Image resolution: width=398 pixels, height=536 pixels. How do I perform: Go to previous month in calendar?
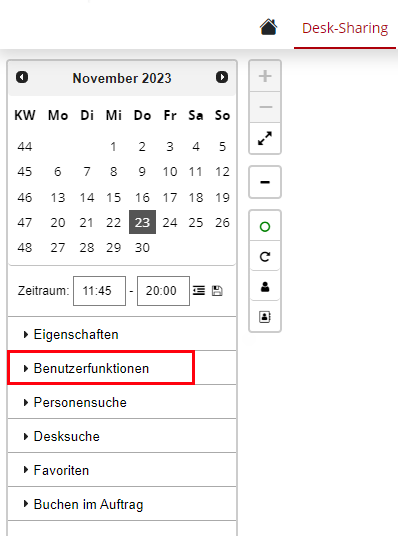point(22,77)
